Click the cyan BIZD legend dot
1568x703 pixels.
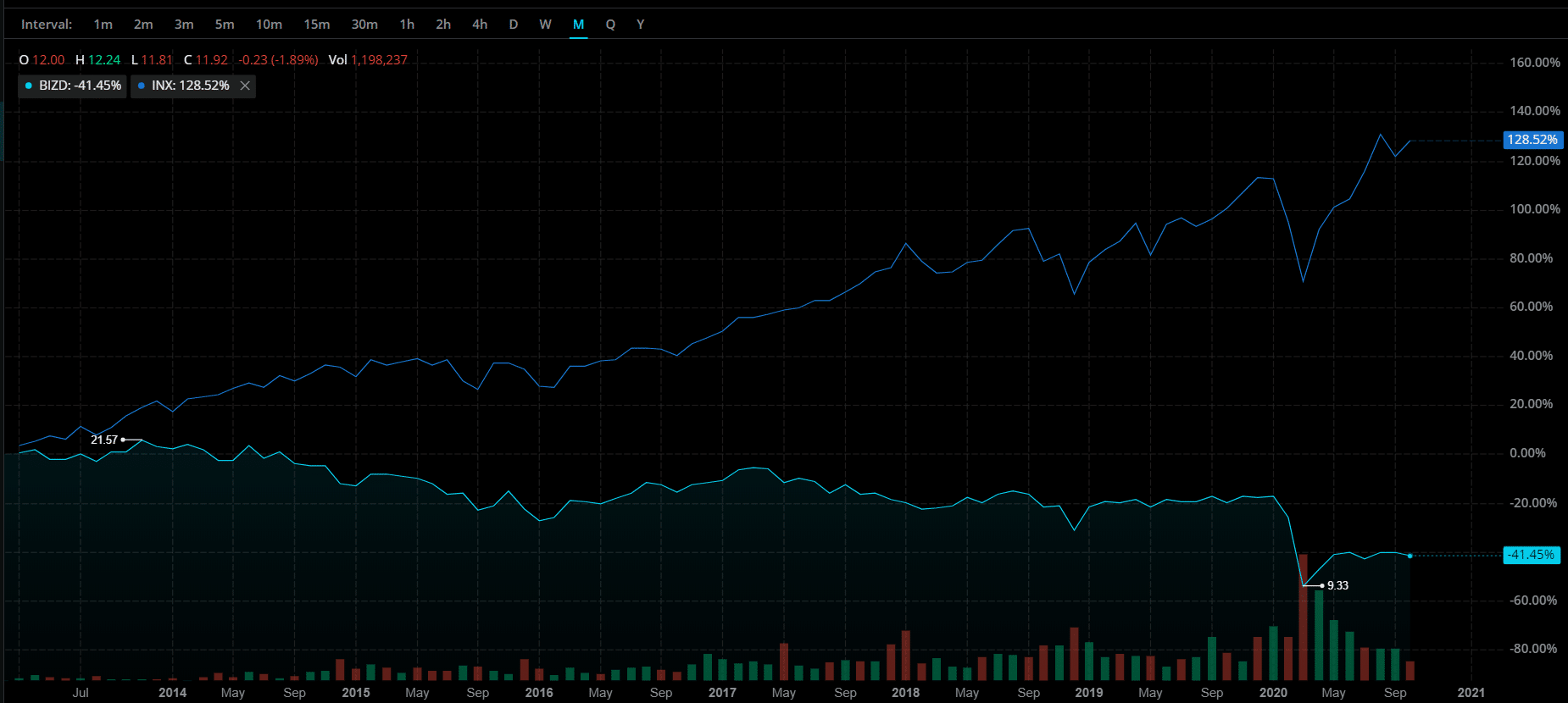29,86
